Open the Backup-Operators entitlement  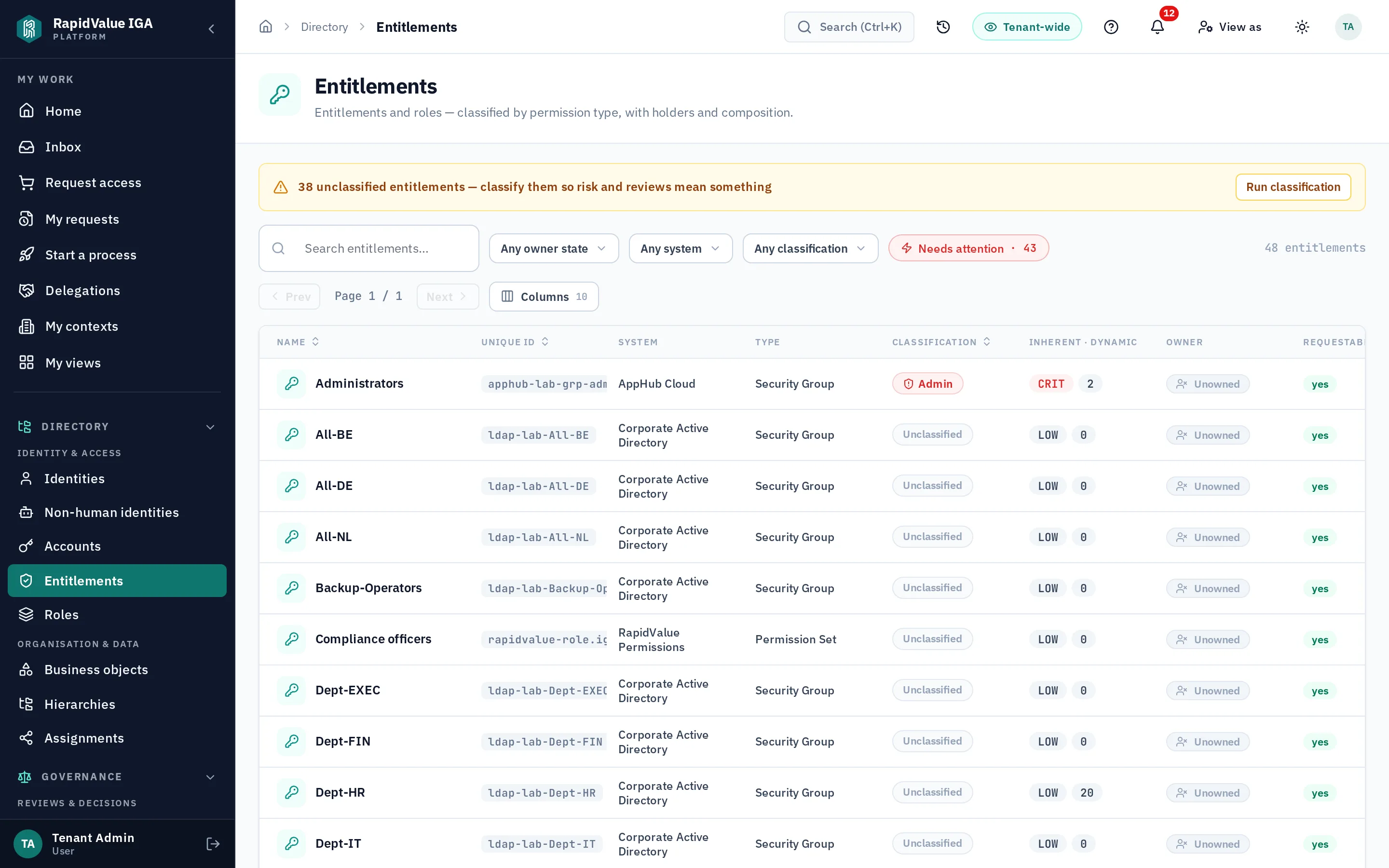coord(368,588)
